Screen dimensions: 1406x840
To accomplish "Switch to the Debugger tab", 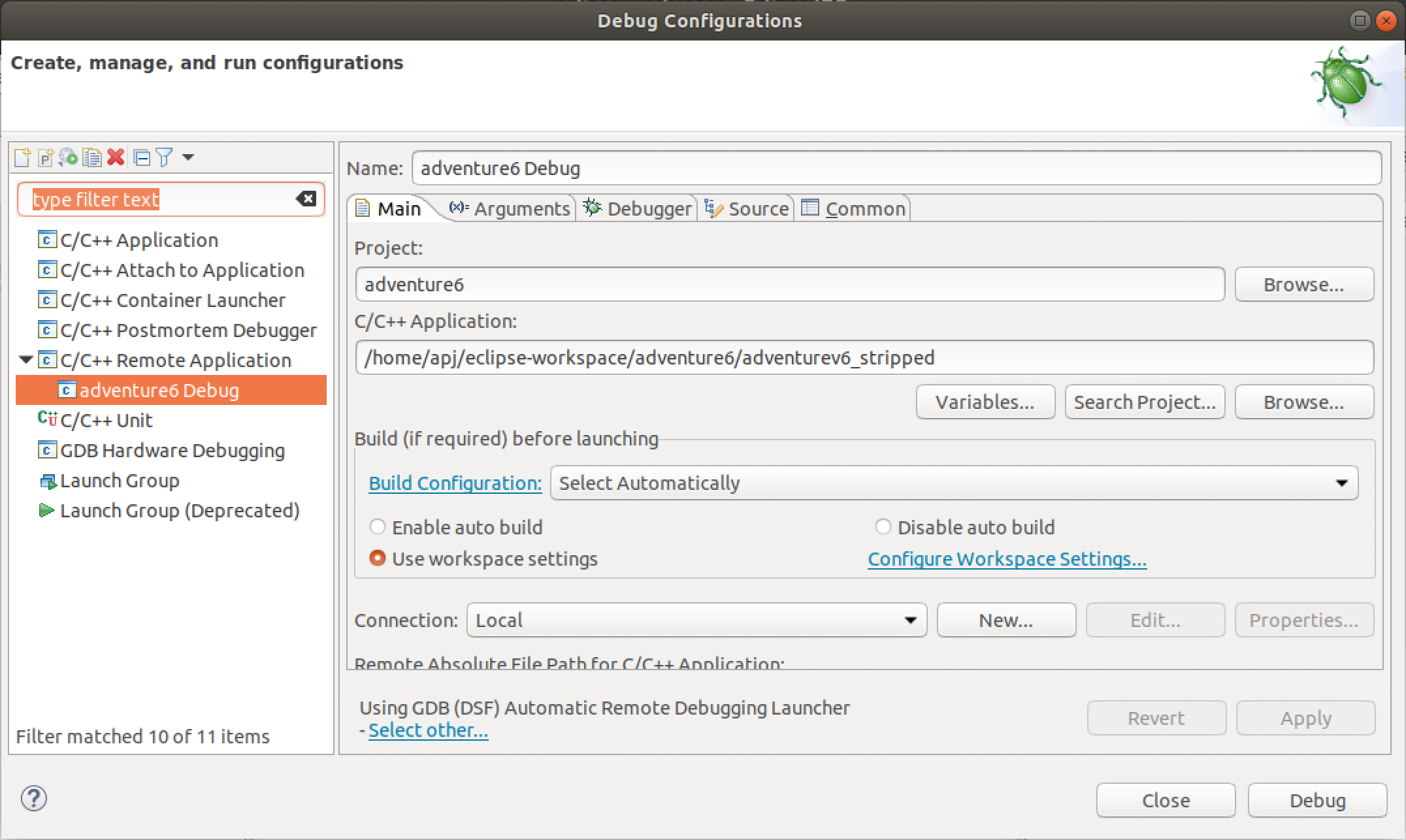I will coord(637,208).
